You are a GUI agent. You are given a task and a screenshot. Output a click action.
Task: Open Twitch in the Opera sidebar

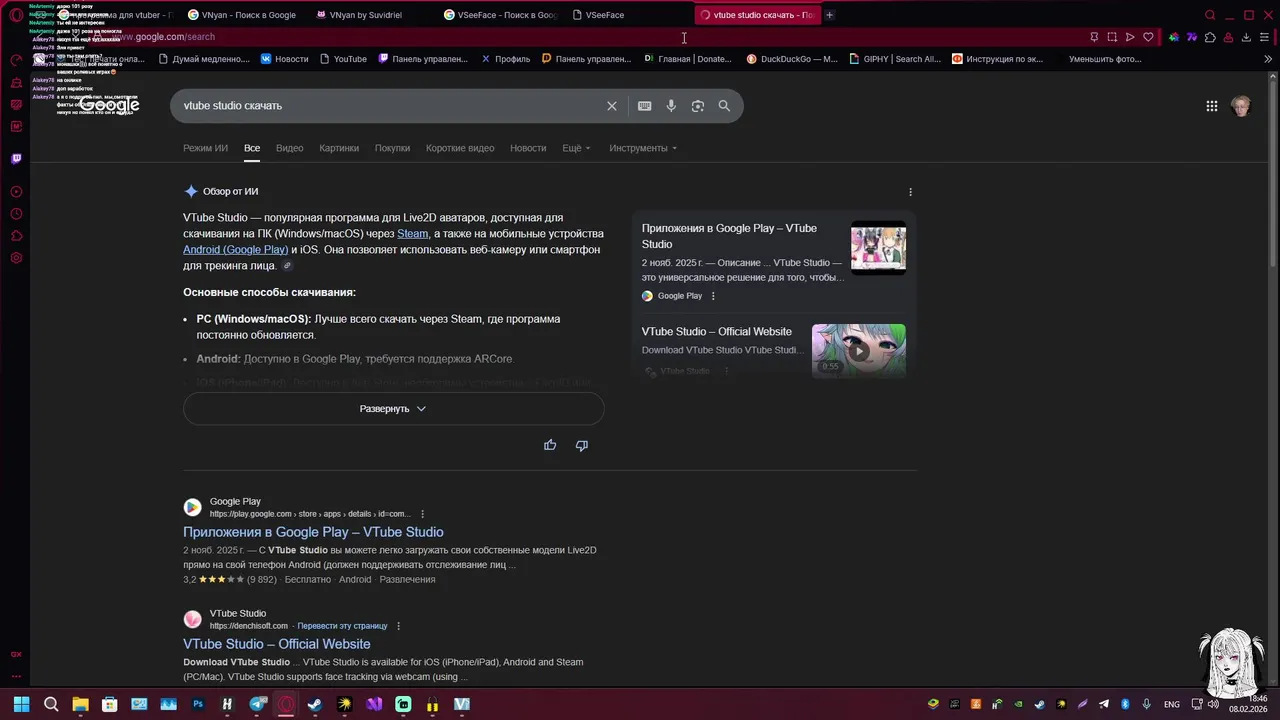(x=16, y=159)
